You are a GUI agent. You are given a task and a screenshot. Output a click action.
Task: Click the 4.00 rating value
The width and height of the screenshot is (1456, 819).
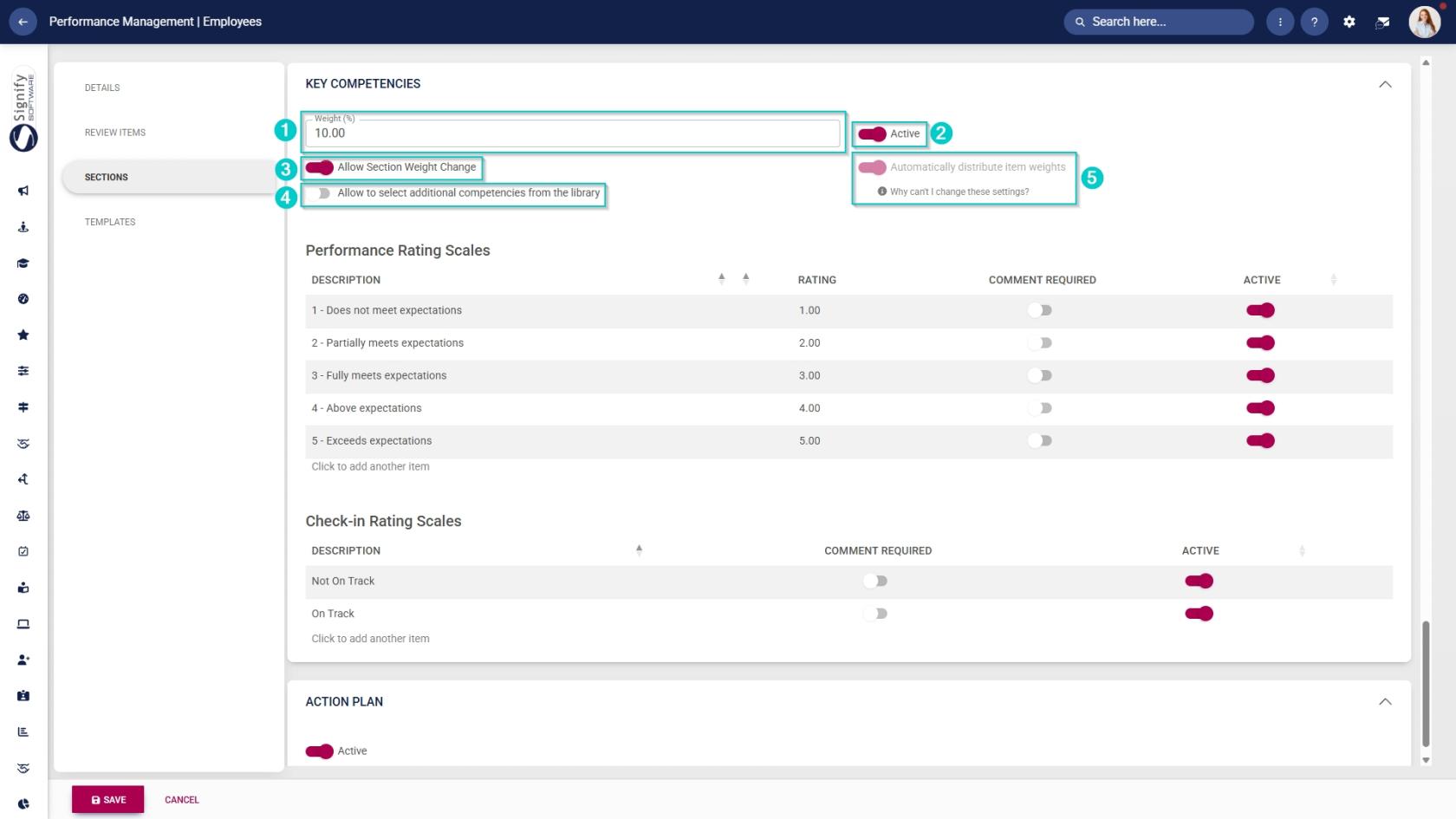coord(809,408)
